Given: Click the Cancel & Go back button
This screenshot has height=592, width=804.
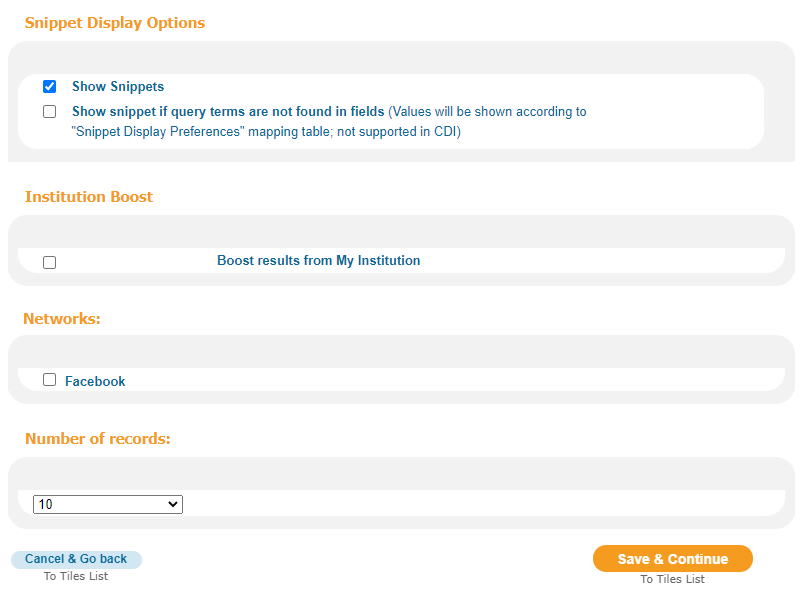Looking at the screenshot, I should pos(76,559).
